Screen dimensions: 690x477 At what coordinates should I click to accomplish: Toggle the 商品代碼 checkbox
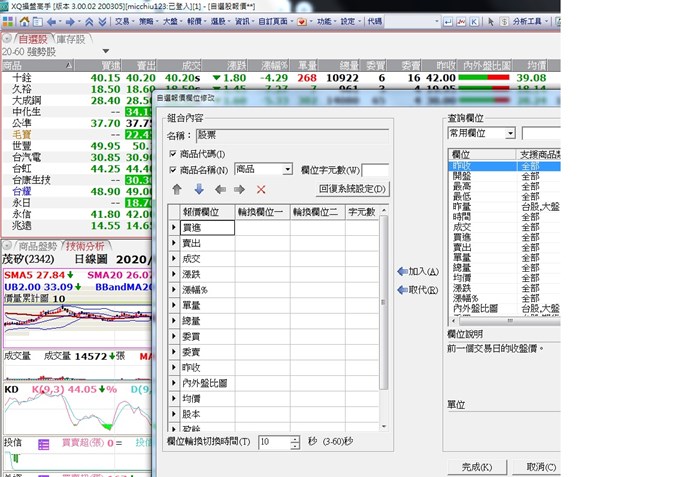172,153
